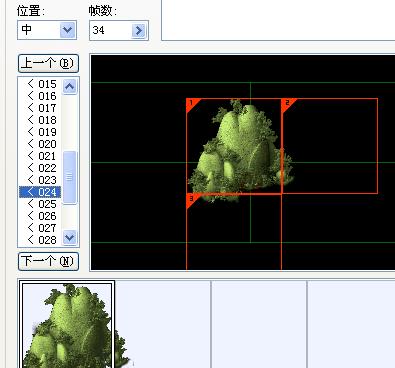The image size is (395, 368).
Task: Select list entry 018
Action: [x=41, y=120]
